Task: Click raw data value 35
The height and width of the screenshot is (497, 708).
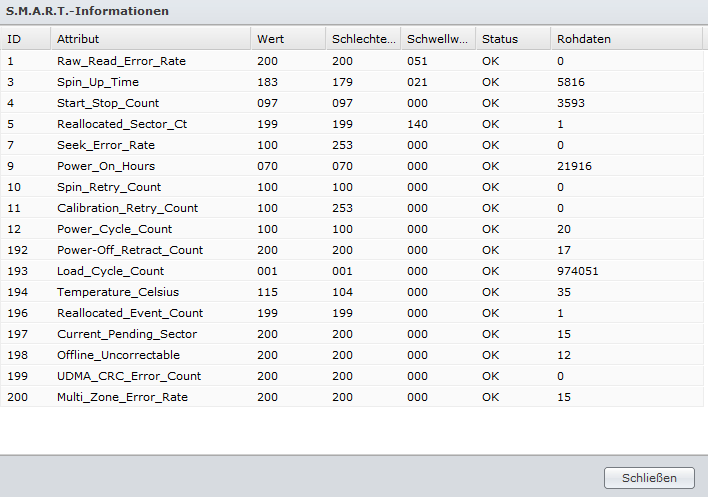Action: 564,292
